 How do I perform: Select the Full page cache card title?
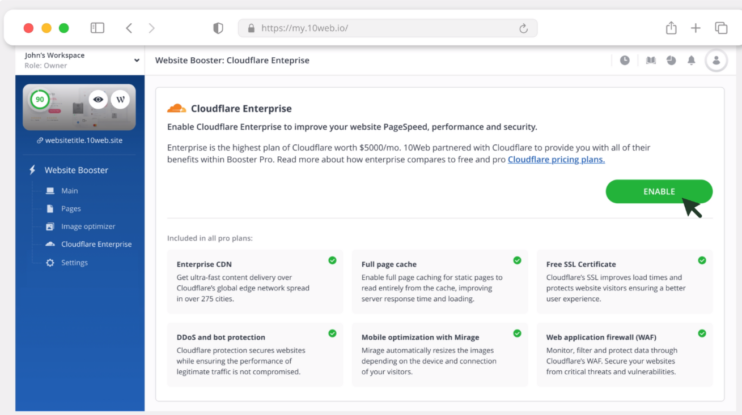click(x=389, y=265)
